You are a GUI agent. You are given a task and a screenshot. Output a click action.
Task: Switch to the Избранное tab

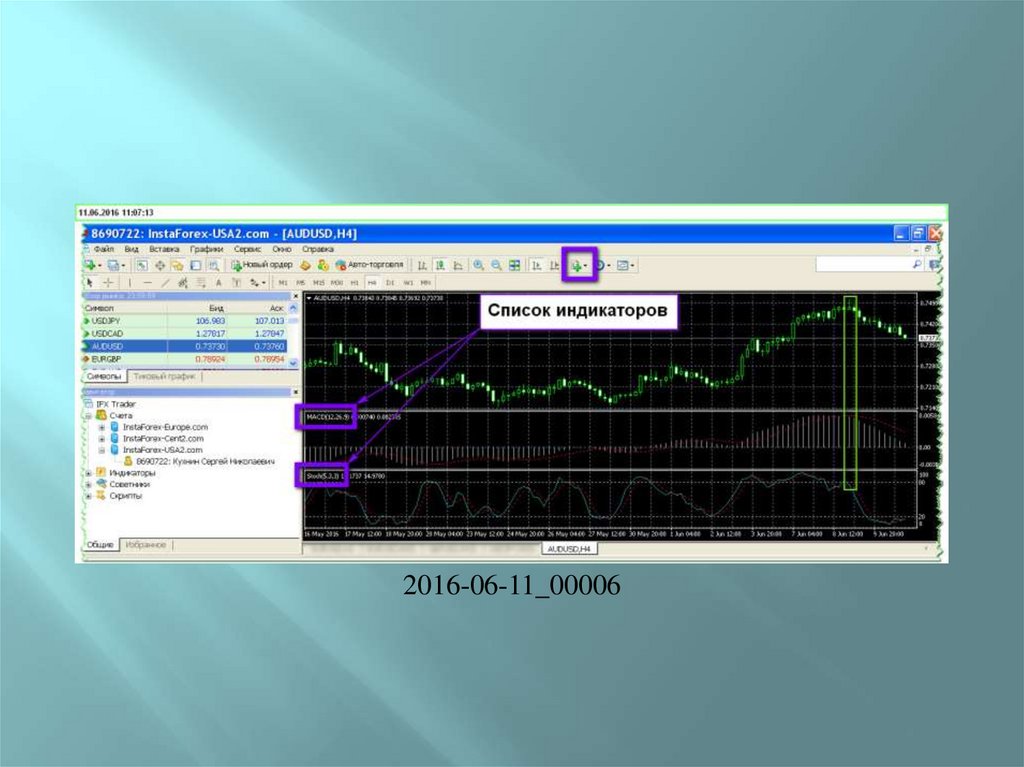146,545
